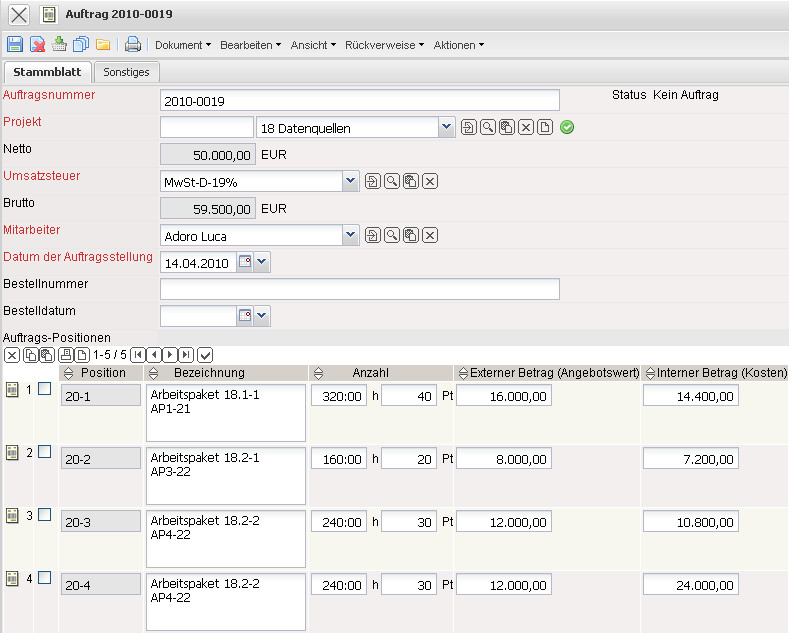Click the empty Bestellnummer input field
The image size is (789, 633).
(x=359, y=289)
